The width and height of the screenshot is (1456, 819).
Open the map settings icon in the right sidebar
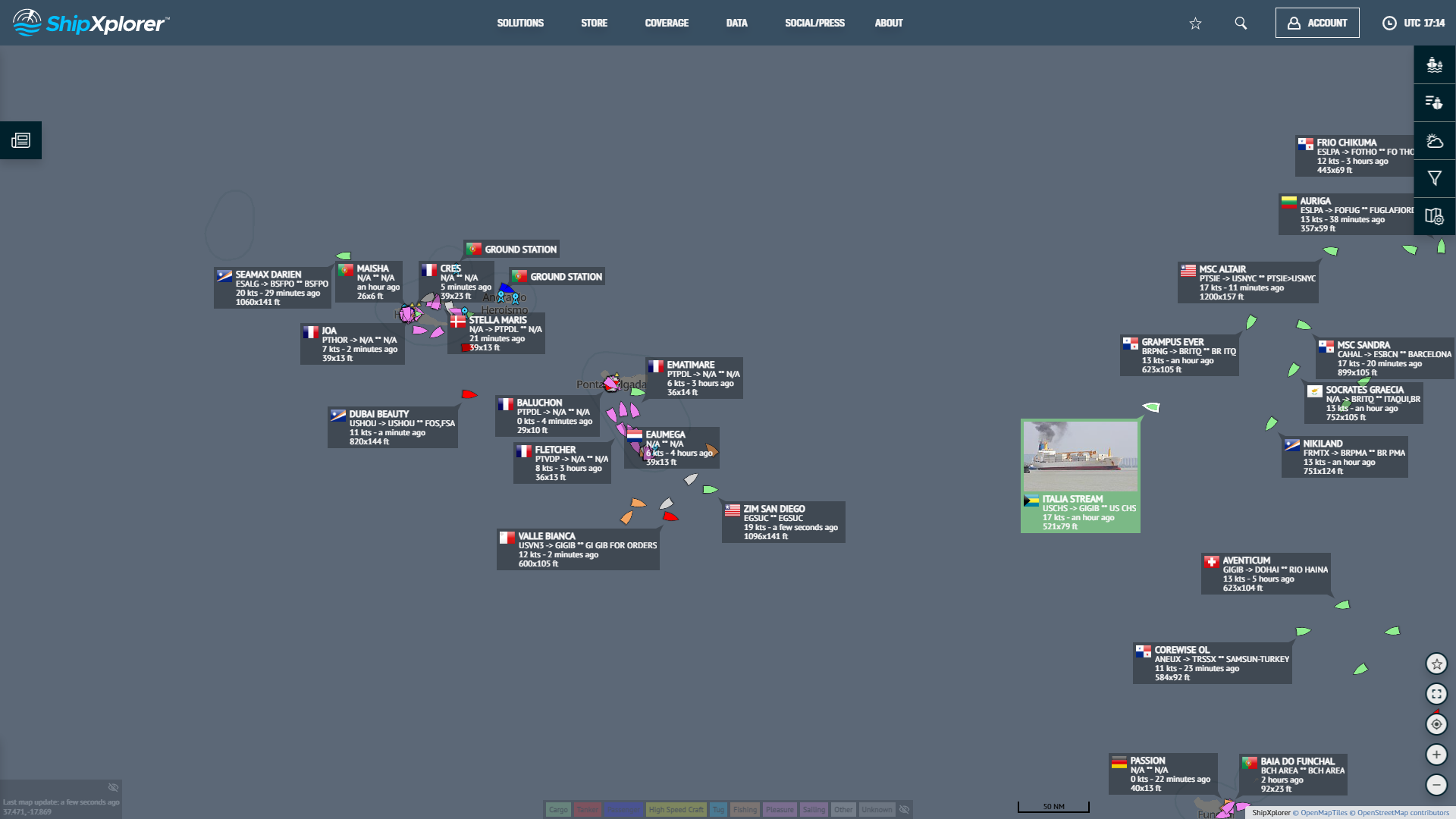[x=1434, y=216]
